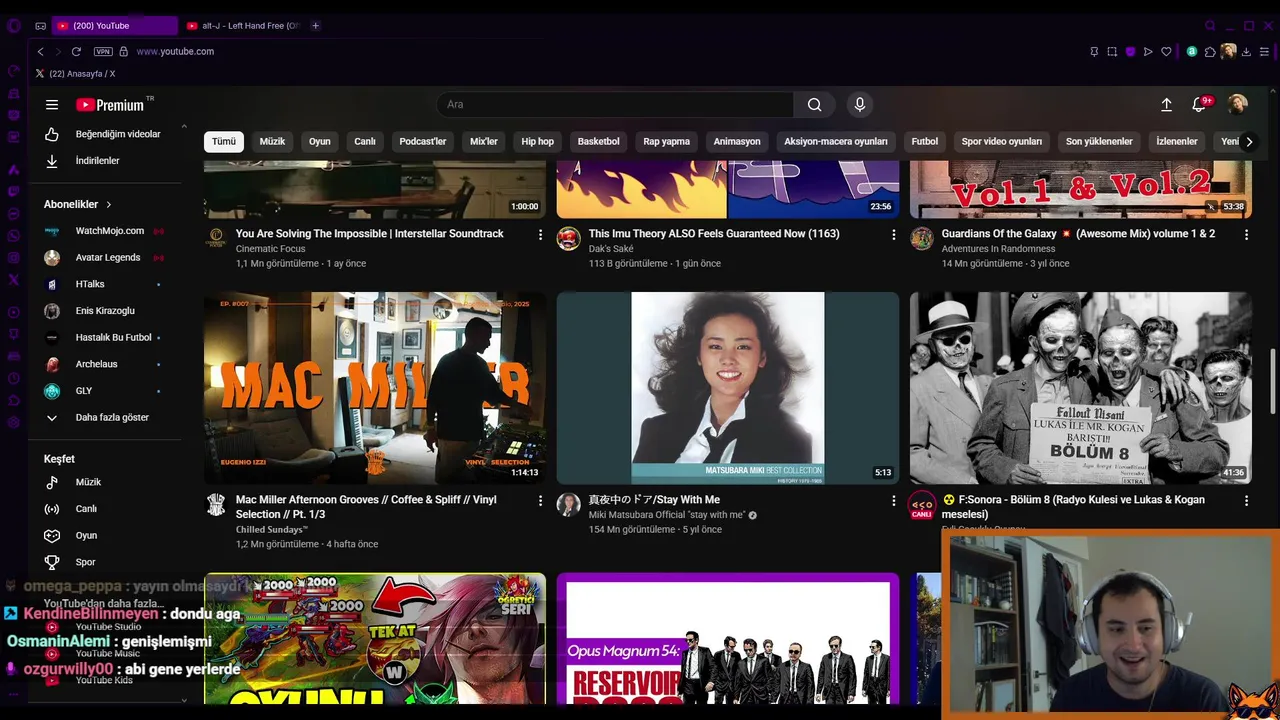Open Canlı under Keşfet
1280x720 pixels.
click(105, 508)
